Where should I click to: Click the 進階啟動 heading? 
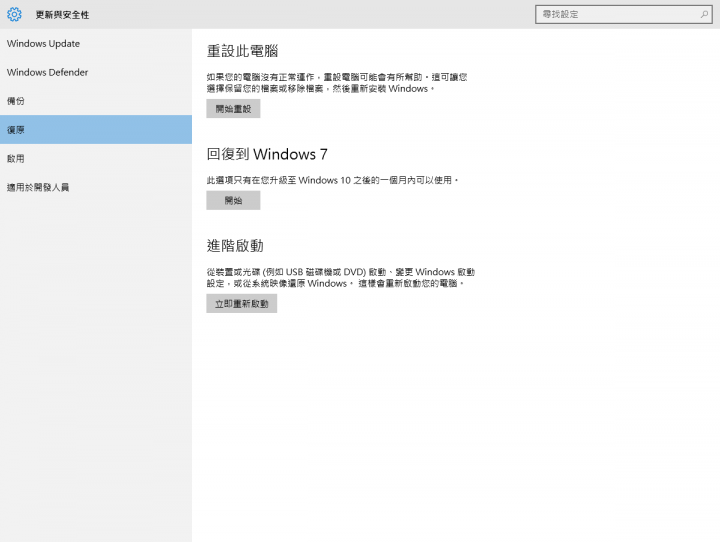[235, 246]
